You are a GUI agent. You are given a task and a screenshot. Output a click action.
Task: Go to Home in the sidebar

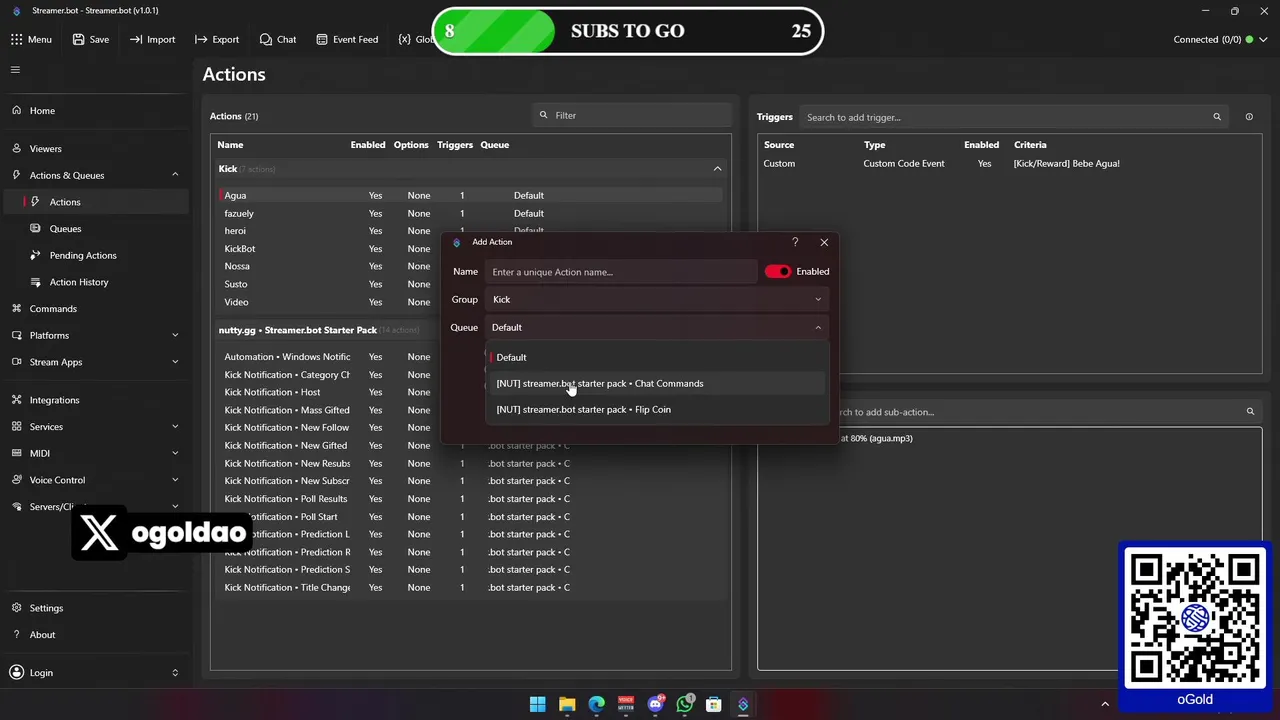point(95,111)
